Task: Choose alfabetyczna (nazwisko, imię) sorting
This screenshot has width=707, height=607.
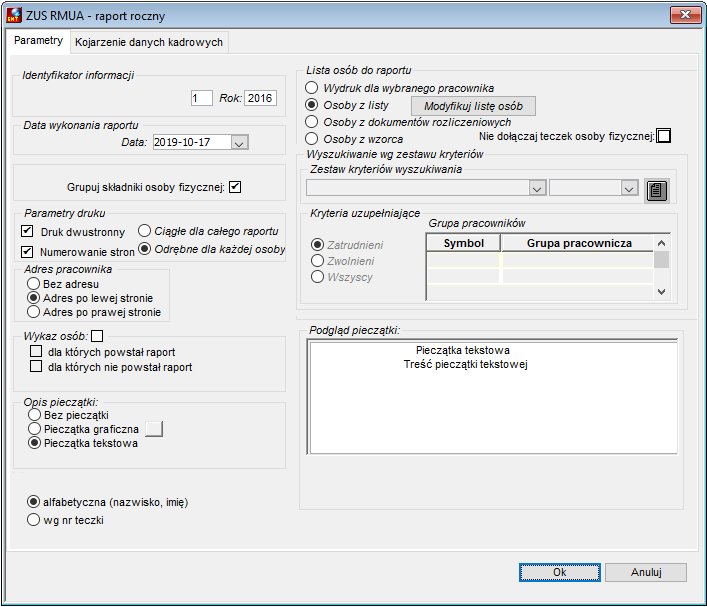Action: (x=33, y=501)
